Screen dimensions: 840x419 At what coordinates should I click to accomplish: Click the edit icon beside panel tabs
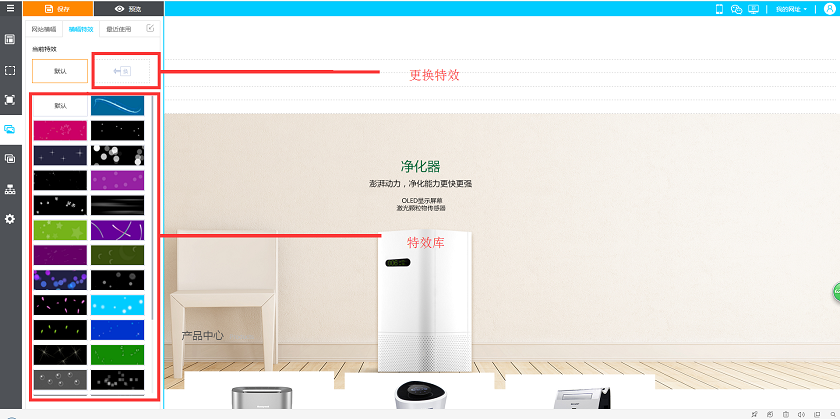(x=151, y=28)
